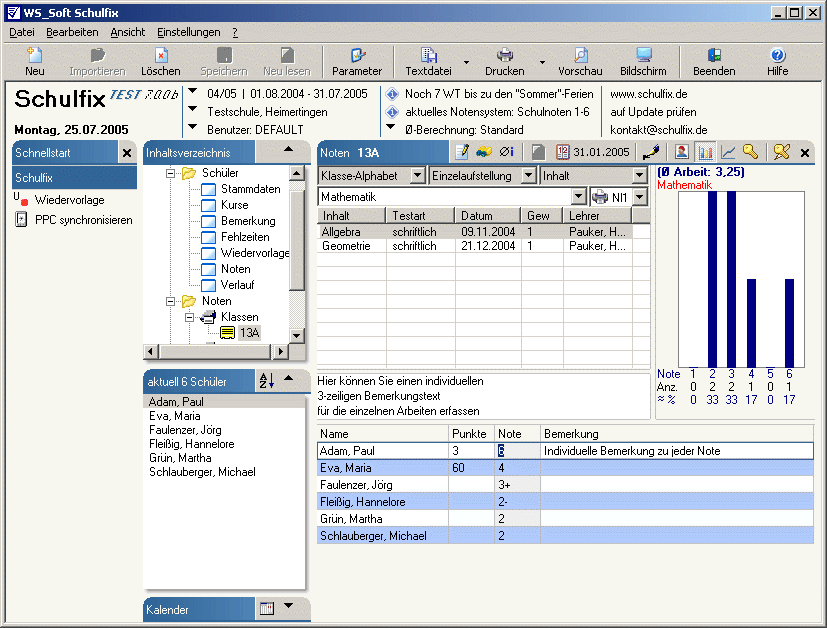
Task: Select the line chart view icon
Action: point(728,152)
